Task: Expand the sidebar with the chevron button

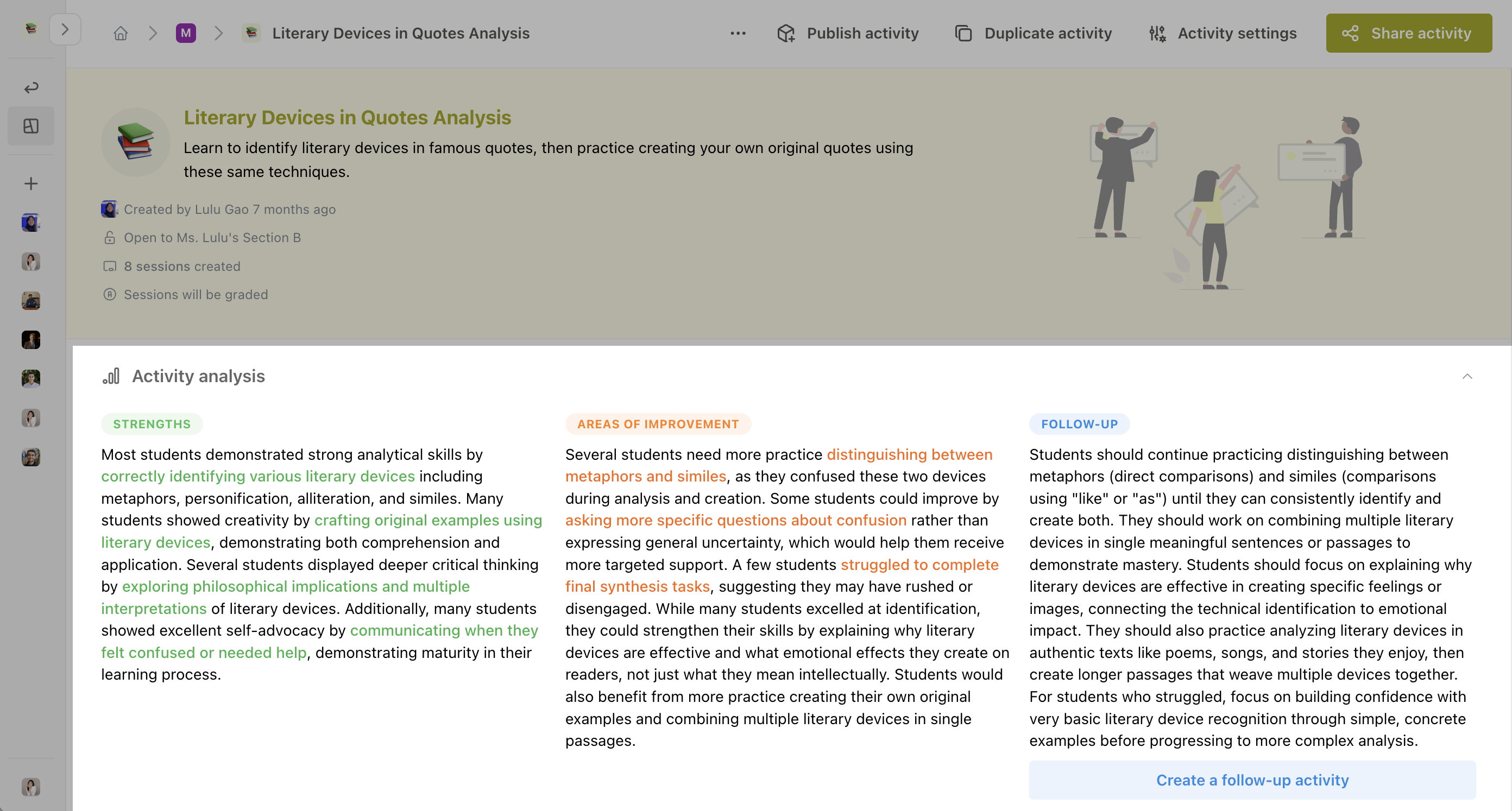Action: [65, 29]
